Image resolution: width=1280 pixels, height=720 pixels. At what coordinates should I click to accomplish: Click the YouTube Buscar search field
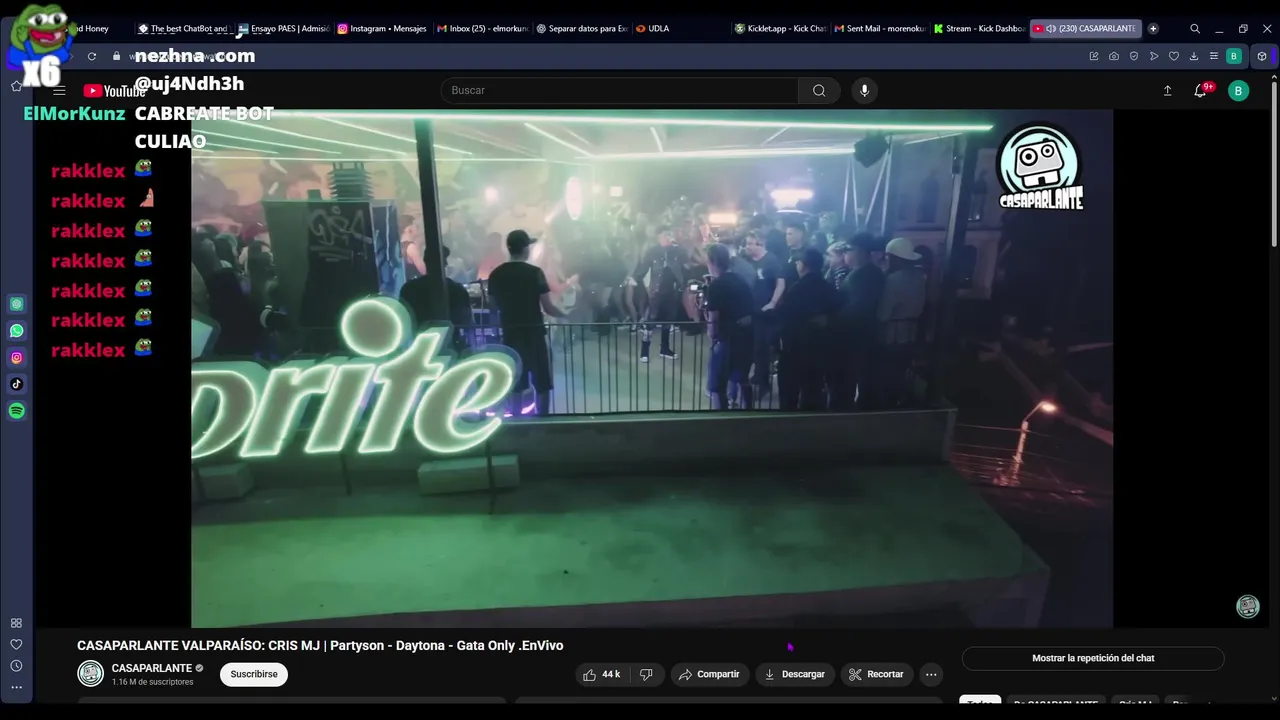(620, 91)
